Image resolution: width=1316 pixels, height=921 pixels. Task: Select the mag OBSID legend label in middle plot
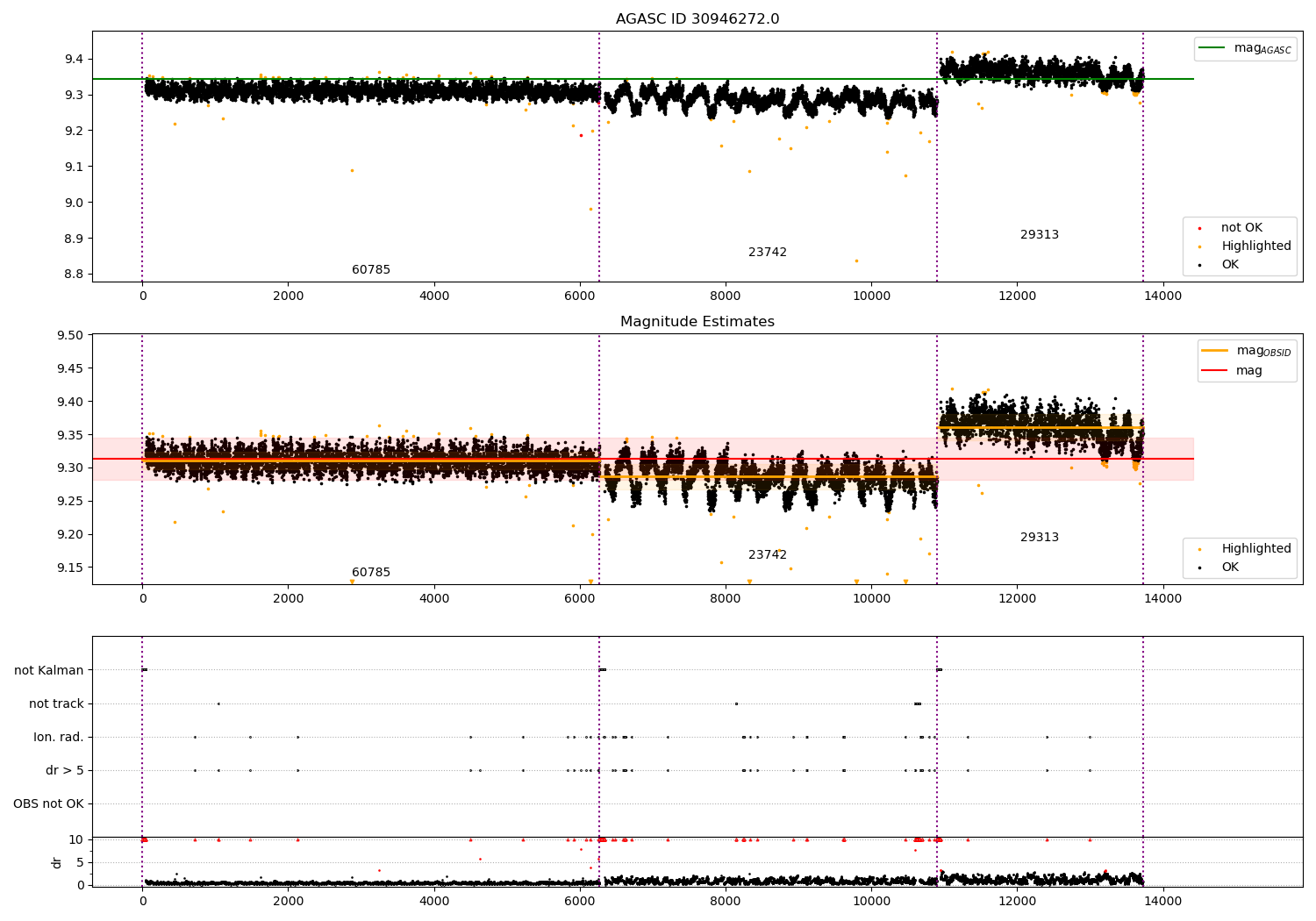click(x=1263, y=351)
